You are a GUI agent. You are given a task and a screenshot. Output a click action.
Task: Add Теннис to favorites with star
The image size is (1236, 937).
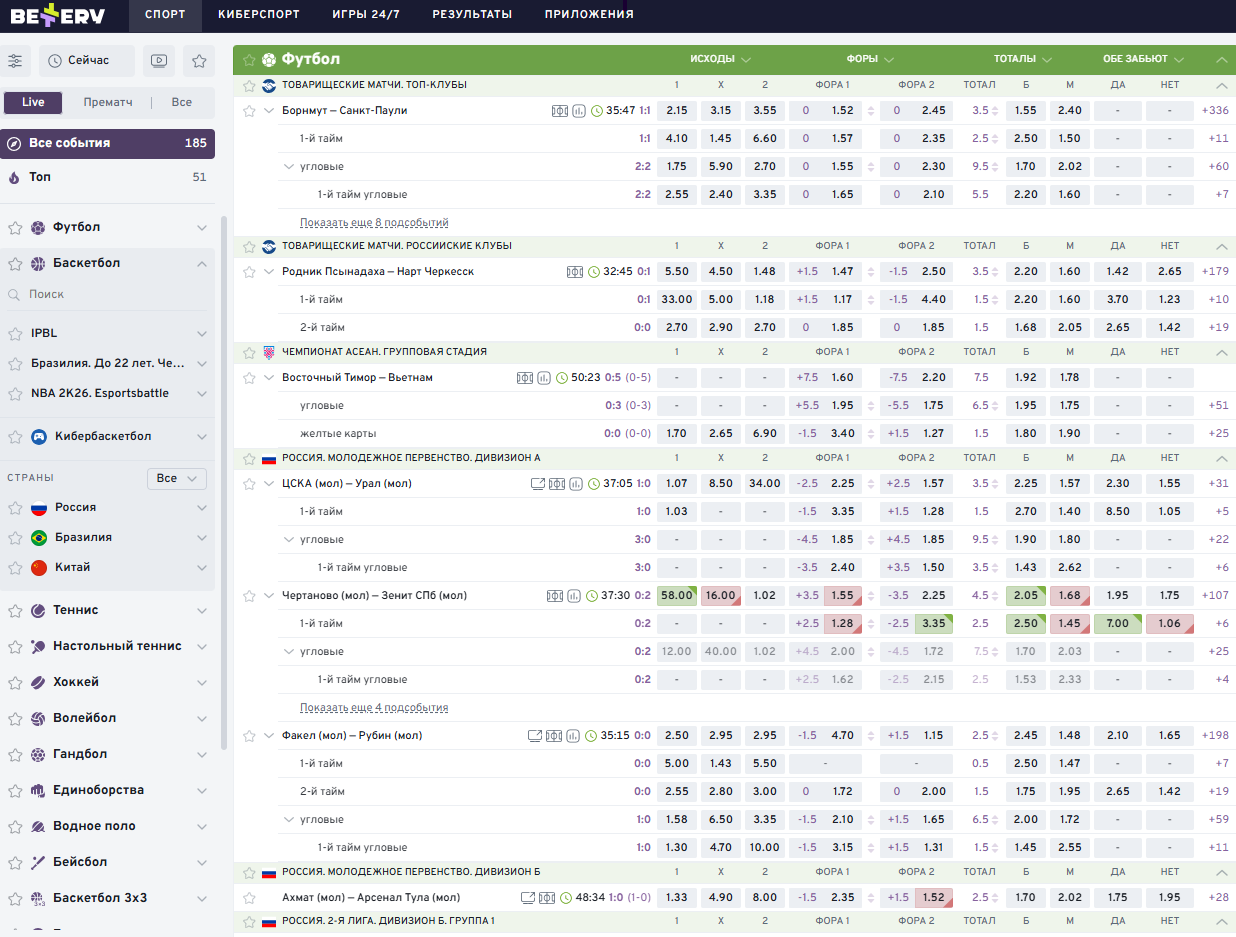click(x=14, y=610)
